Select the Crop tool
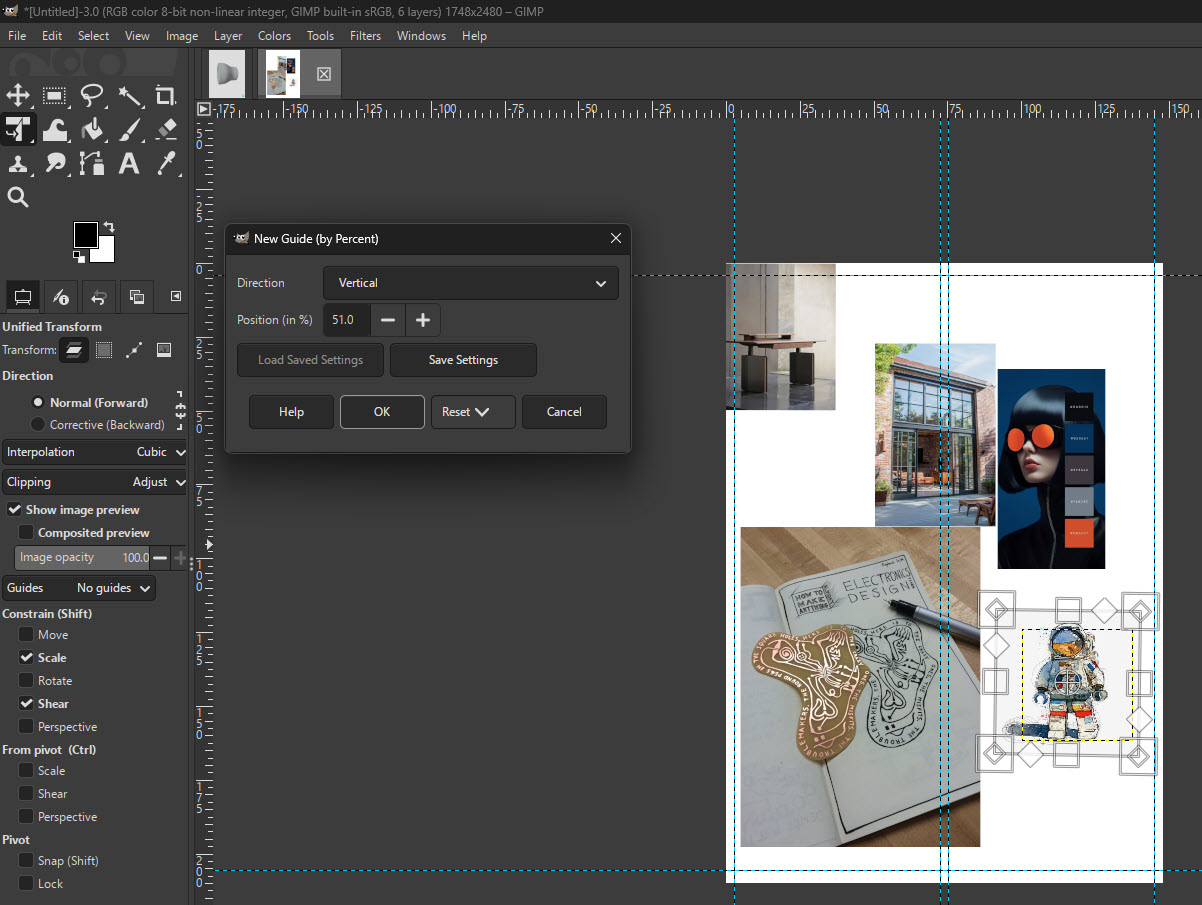Image resolution: width=1202 pixels, height=905 pixels. tap(165, 96)
